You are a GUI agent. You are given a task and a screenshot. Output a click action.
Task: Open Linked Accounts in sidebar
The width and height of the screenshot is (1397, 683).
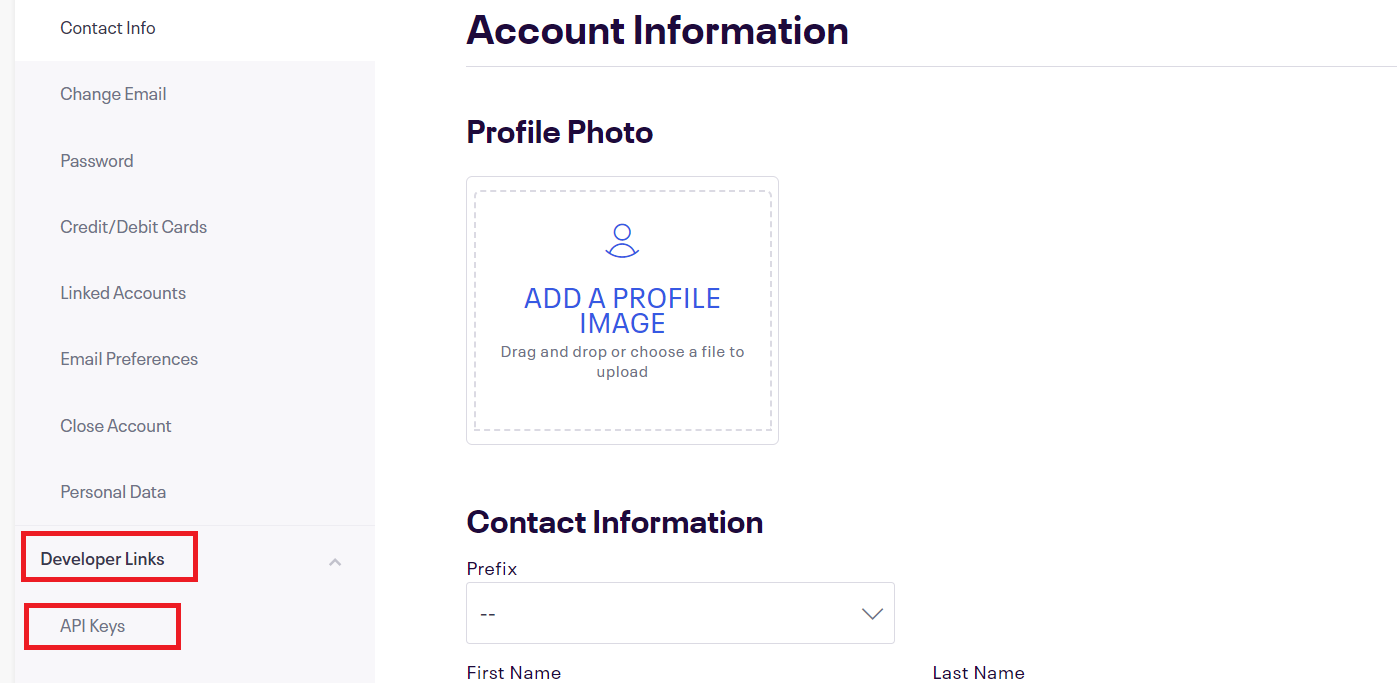click(x=123, y=293)
